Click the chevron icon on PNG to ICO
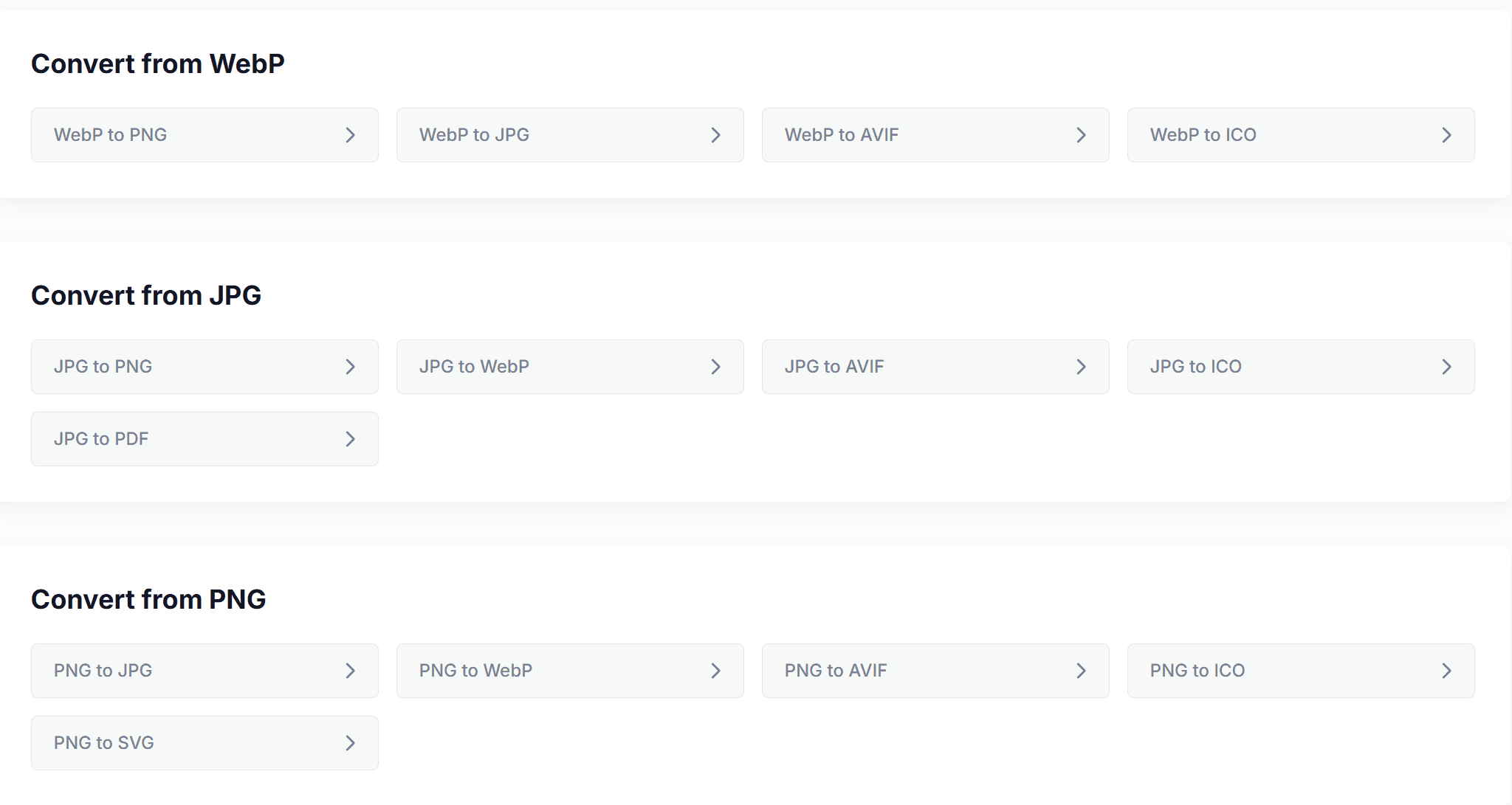The image size is (1512, 805). [1446, 671]
